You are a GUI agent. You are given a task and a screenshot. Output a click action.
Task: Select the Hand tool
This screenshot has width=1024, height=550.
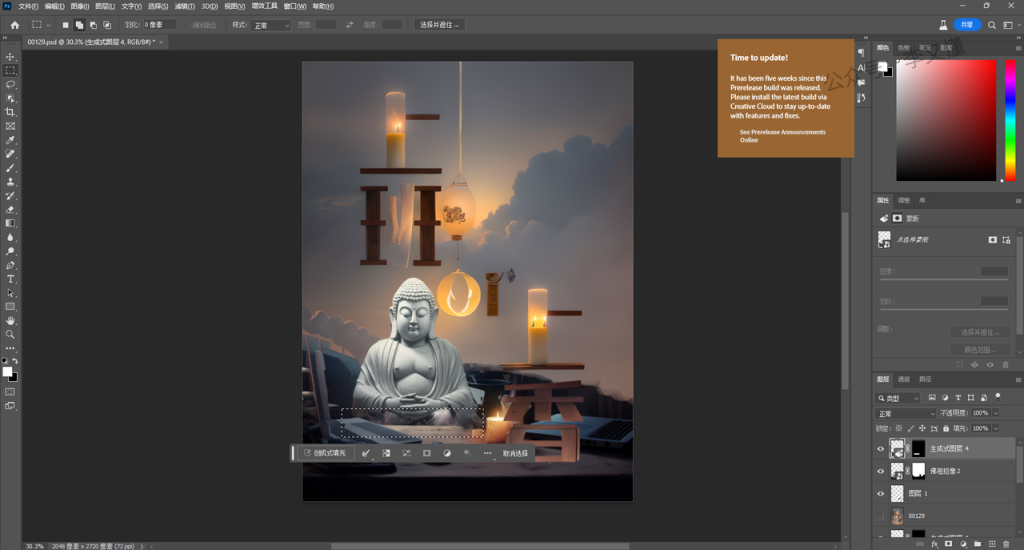coord(11,320)
